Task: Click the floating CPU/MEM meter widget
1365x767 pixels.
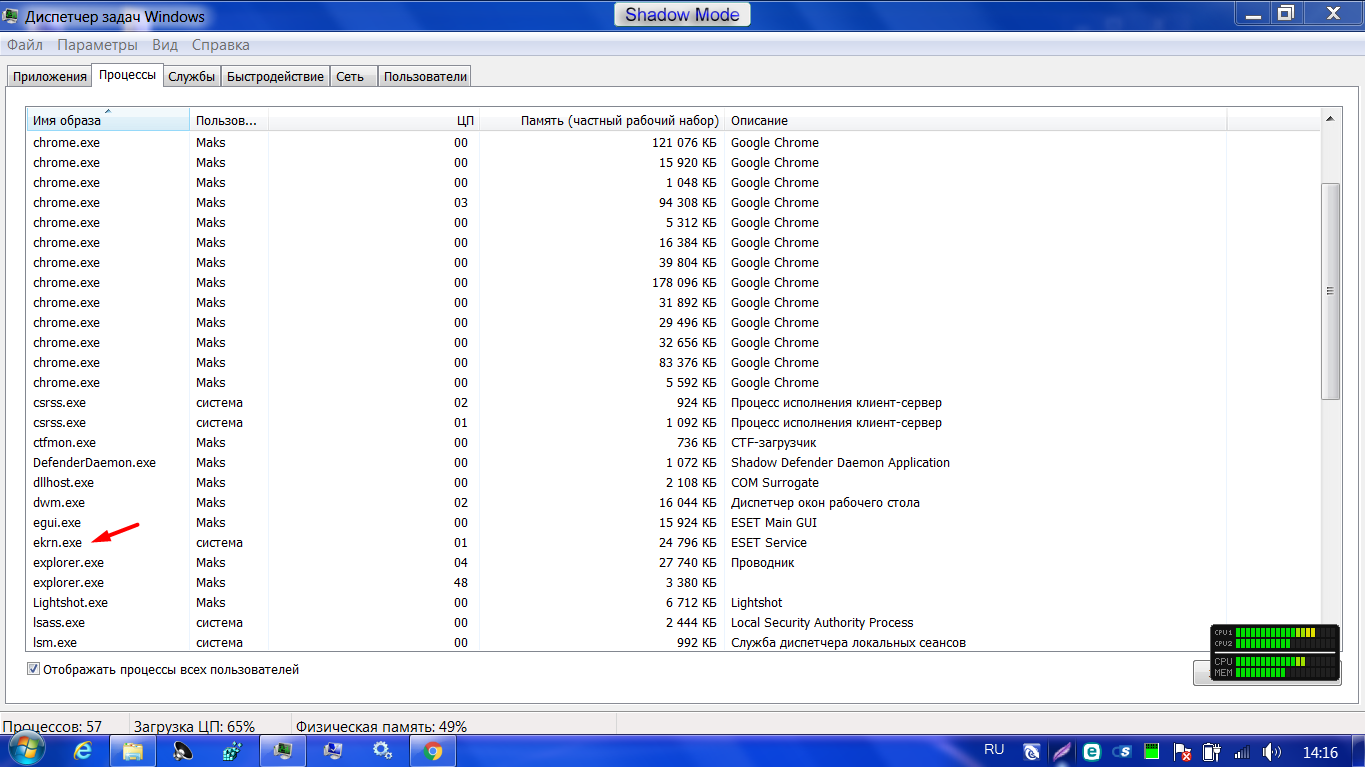Action: pos(1274,652)
